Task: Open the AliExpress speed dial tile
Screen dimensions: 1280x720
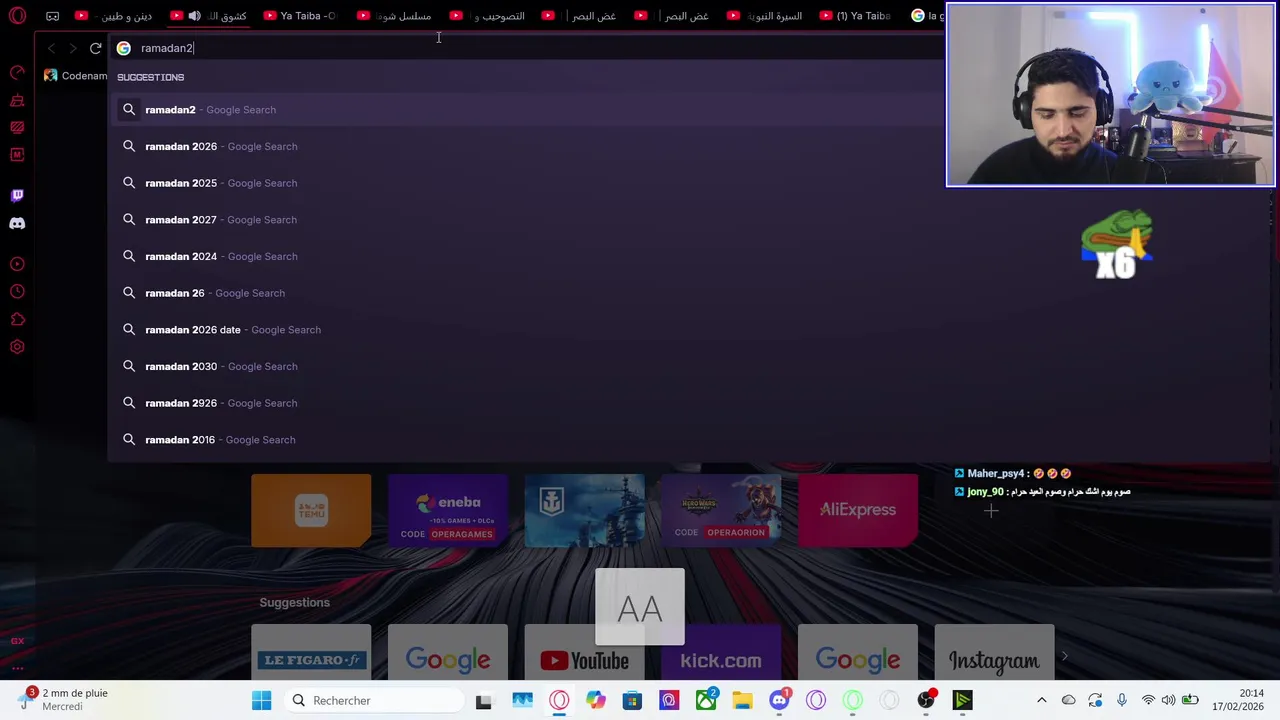Action: (858, 511)
